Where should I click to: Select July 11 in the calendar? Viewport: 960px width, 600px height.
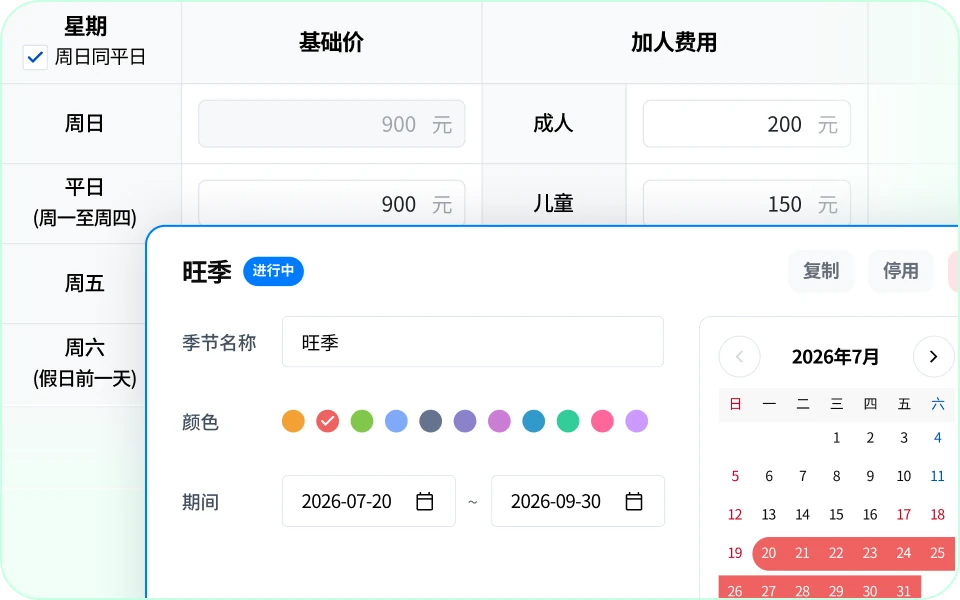click(x=937, y=476)
